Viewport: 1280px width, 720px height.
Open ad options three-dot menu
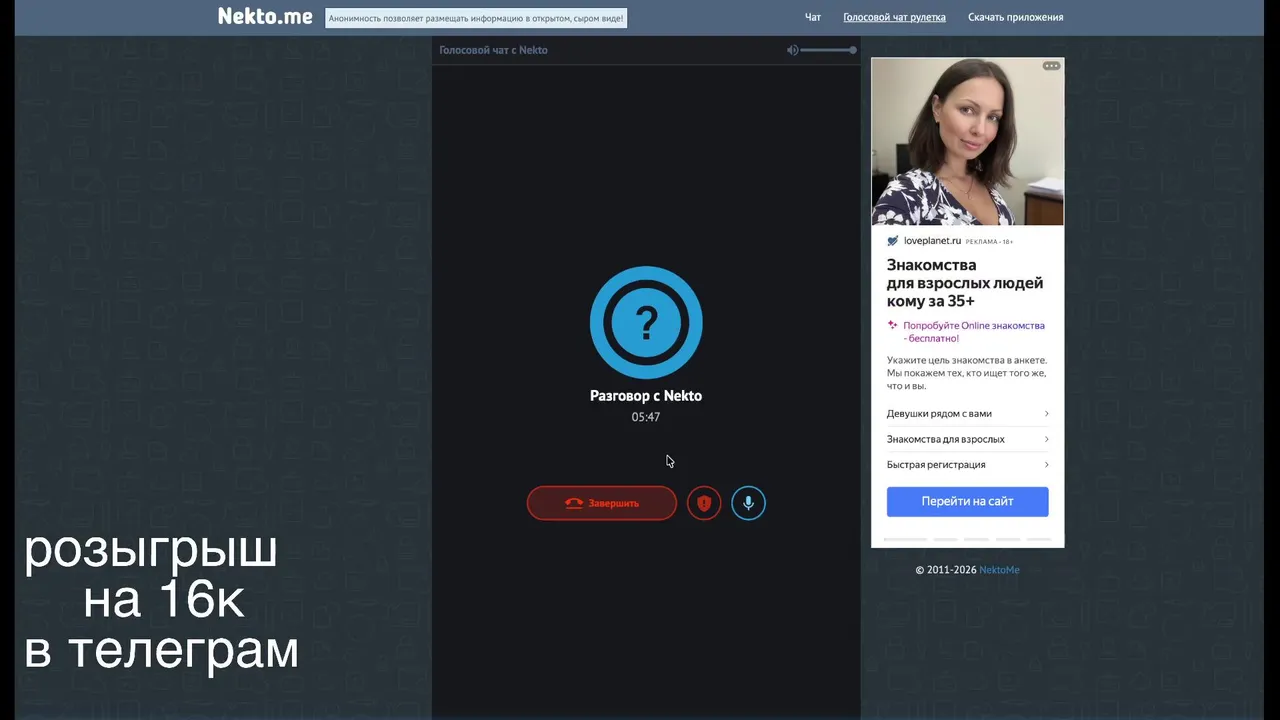pyautogui.click(x=1051, y=66)
